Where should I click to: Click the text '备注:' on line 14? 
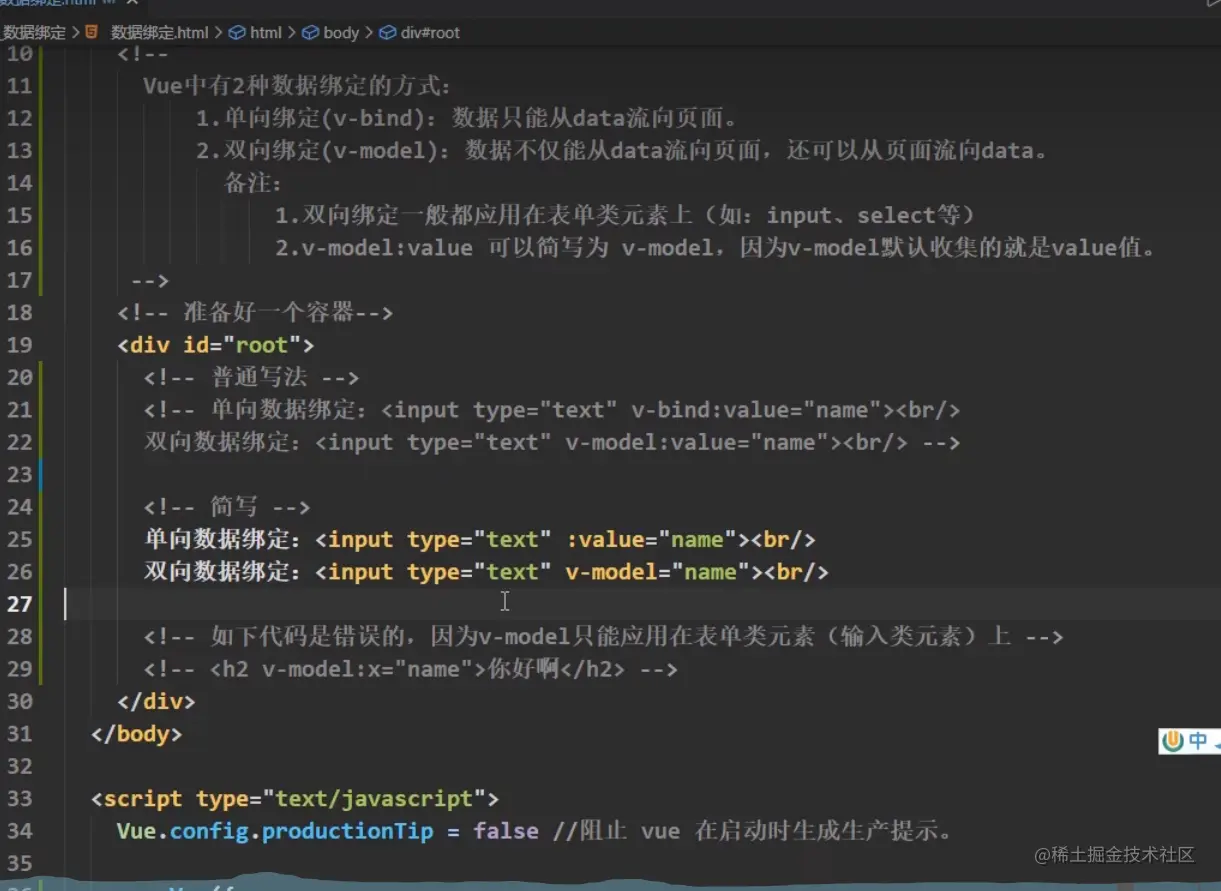[252, 183]
